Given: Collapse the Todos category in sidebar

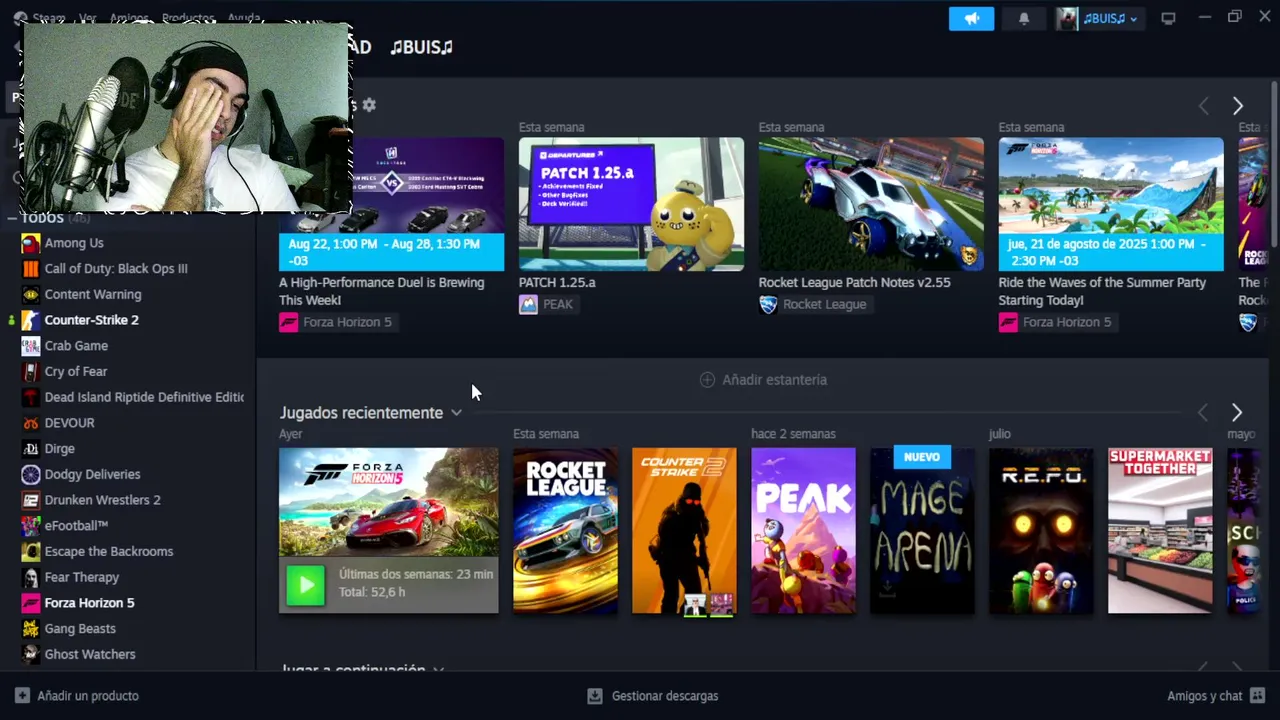Looking at the screenshot, I should (12, 217).
